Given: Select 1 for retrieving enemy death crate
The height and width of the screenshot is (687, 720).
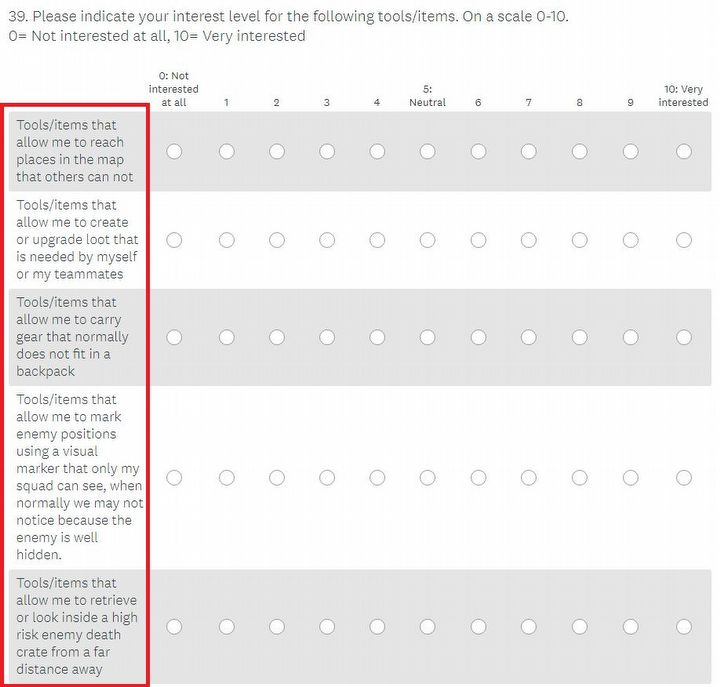Looking at the screenshot, I should 226,627.
